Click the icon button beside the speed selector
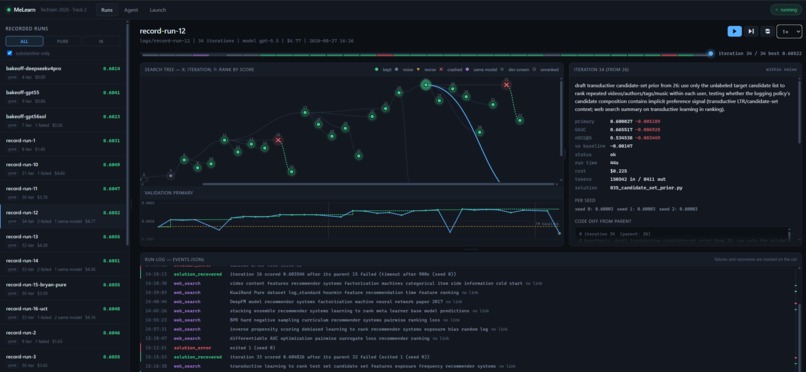The height and width of the screenshot is (372, 806). pyautogui.click(x=767, y=31)
